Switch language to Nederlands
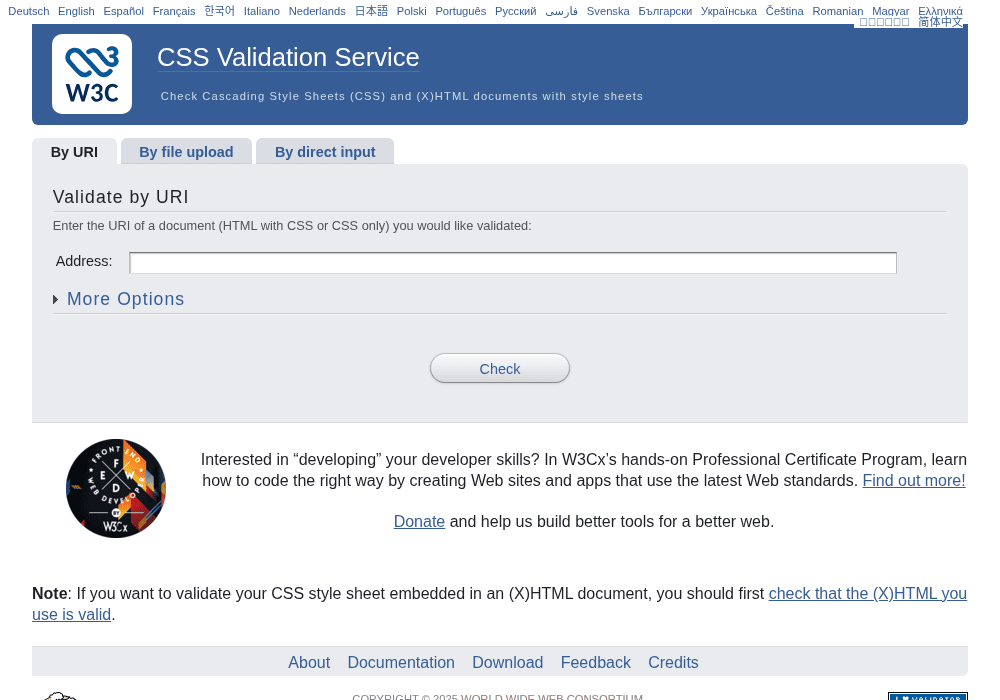1000x700 pixels. click(x=317, y=11)
